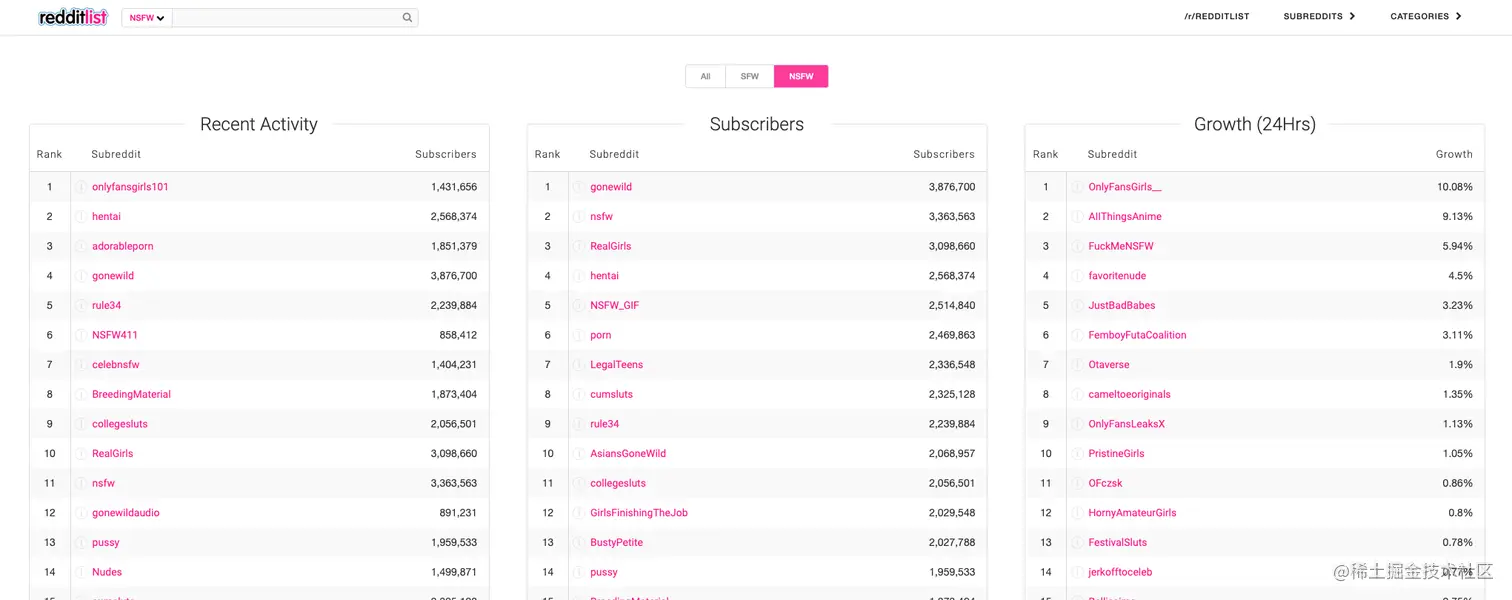Click info icon beside RealGirls in Subscribers list
The image size is (1512, 600).
click(578, 246)
